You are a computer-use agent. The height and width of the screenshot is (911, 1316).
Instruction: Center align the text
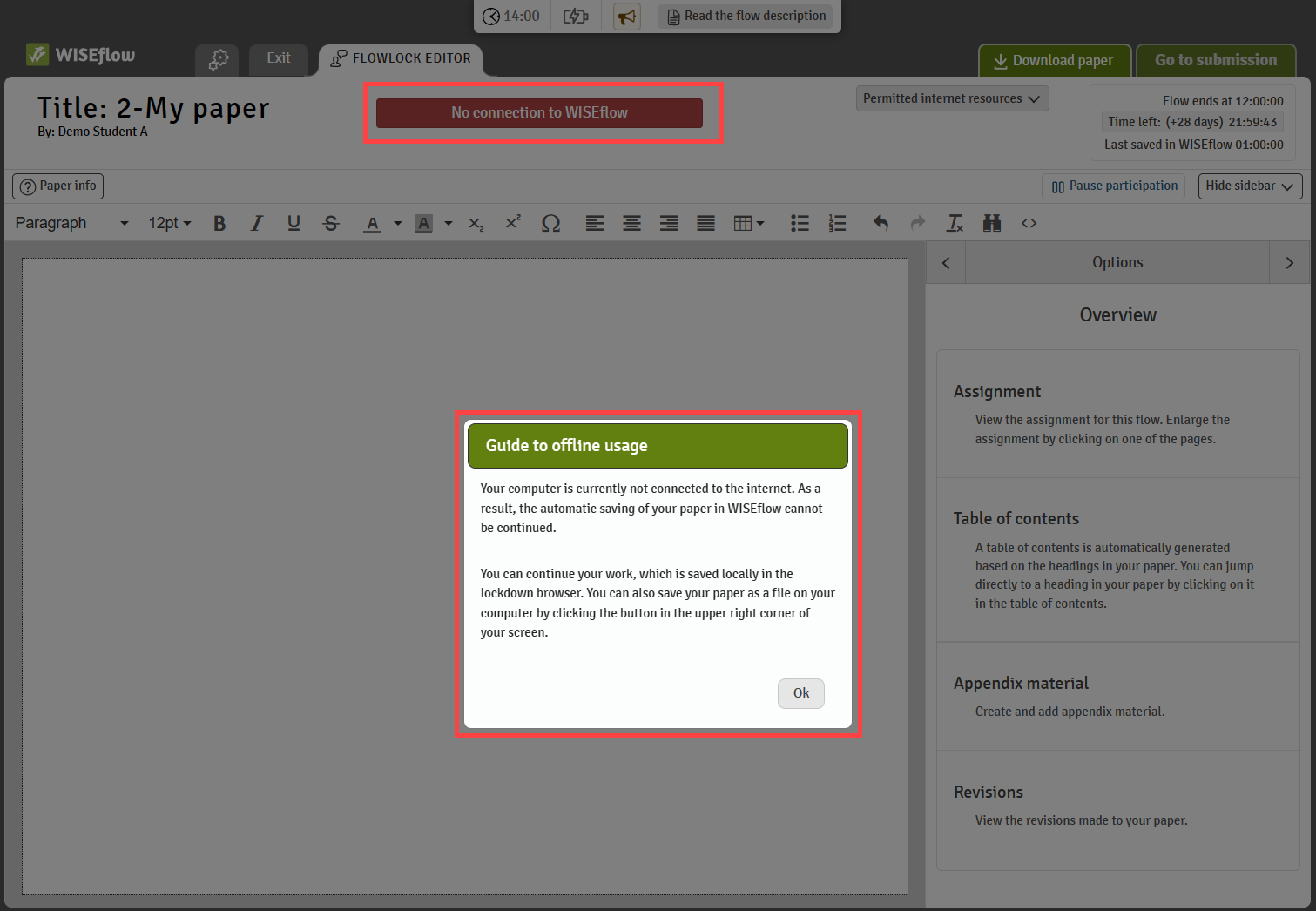click(x=631, y=224)
